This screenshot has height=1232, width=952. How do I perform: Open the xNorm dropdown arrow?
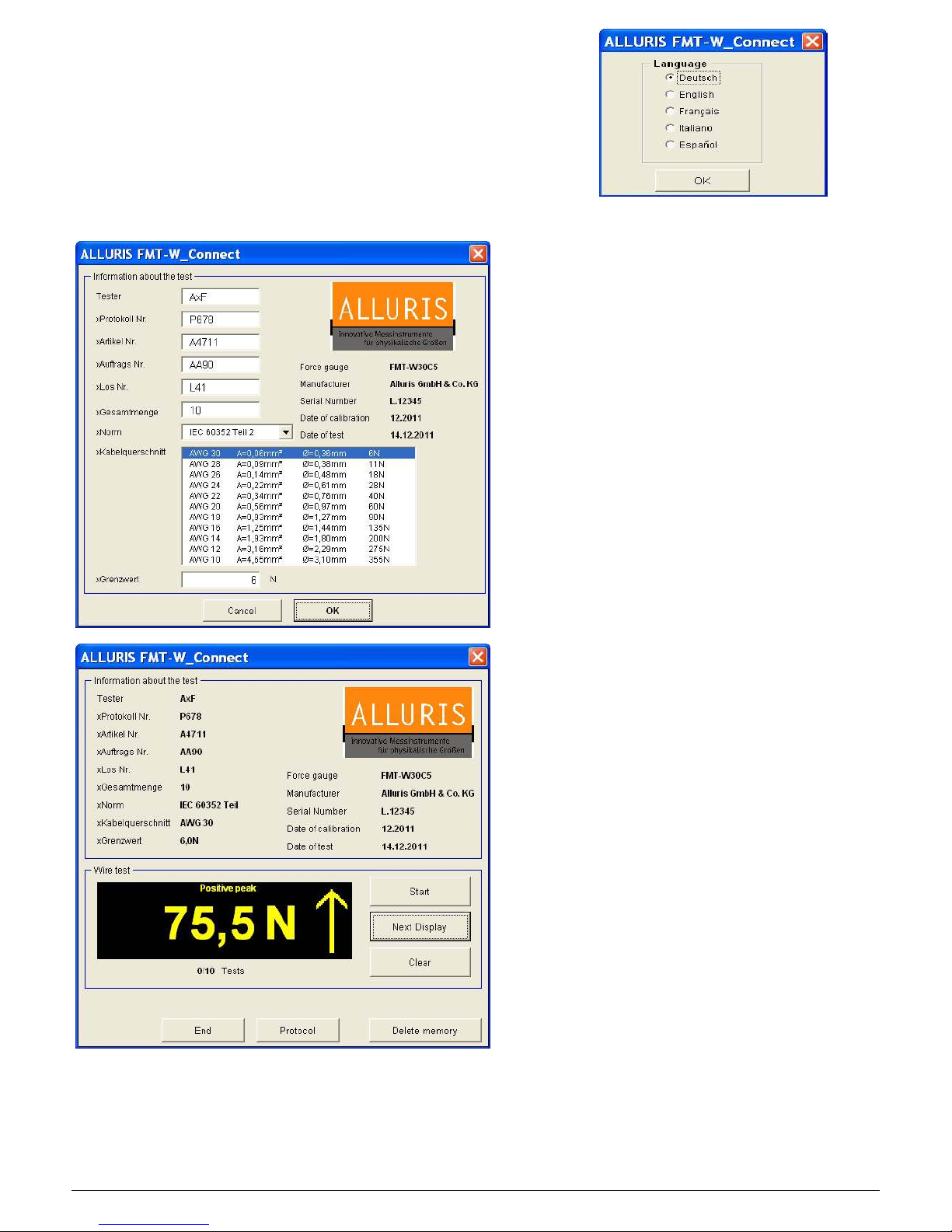click(286, 432)
